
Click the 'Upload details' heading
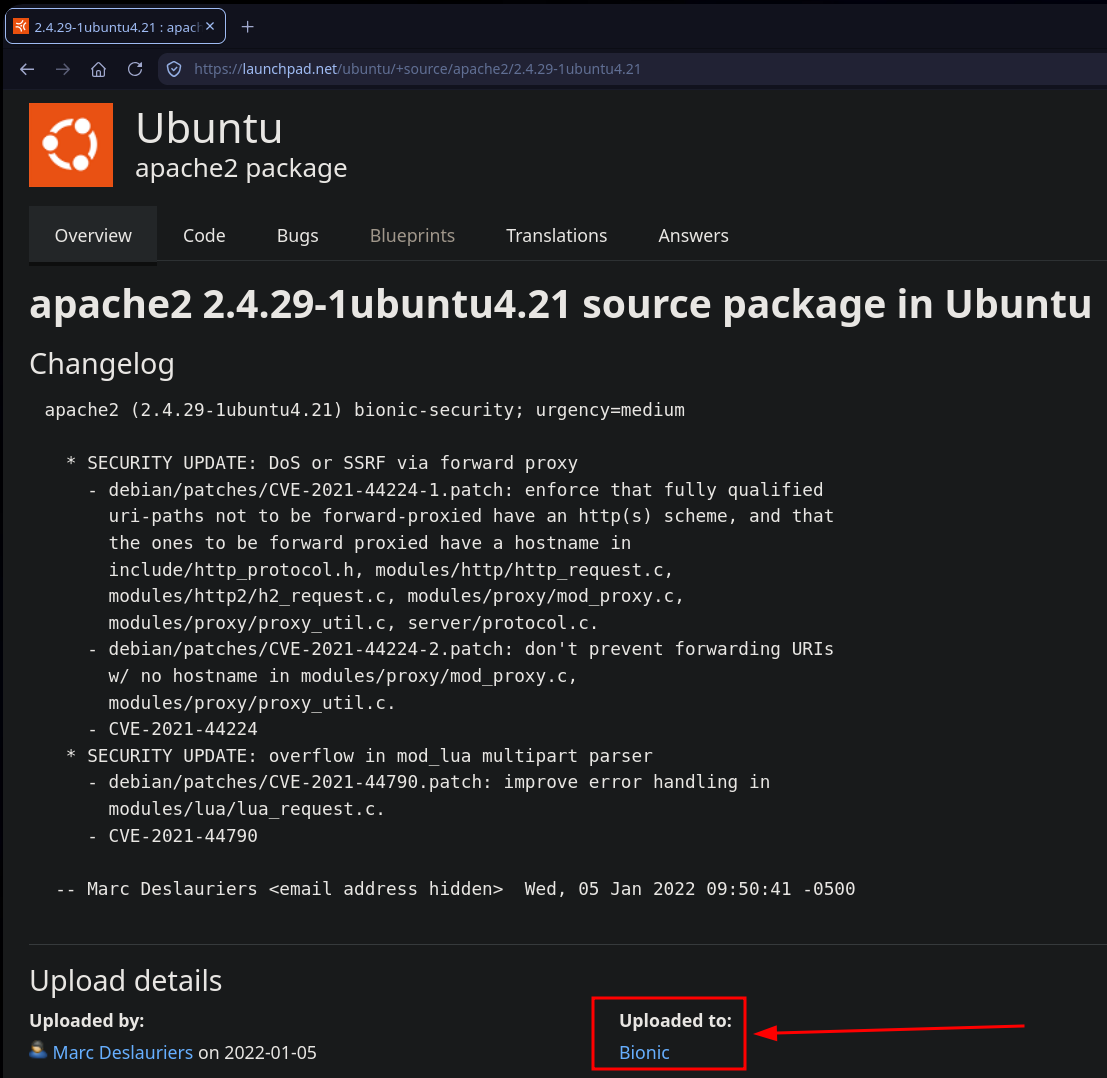126,981
